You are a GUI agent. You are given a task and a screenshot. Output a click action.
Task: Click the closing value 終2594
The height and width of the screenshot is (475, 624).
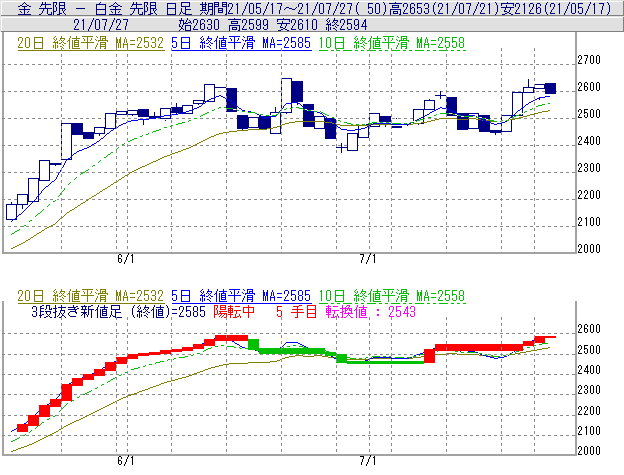tap(346, 25)
